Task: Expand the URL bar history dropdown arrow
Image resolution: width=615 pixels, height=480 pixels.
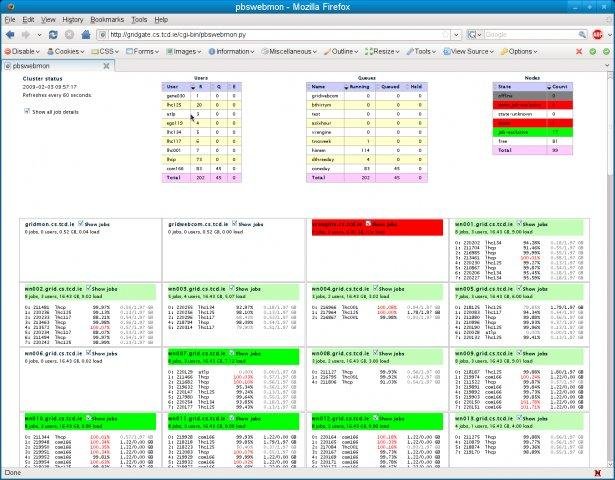Action: (x=456, y=35)
